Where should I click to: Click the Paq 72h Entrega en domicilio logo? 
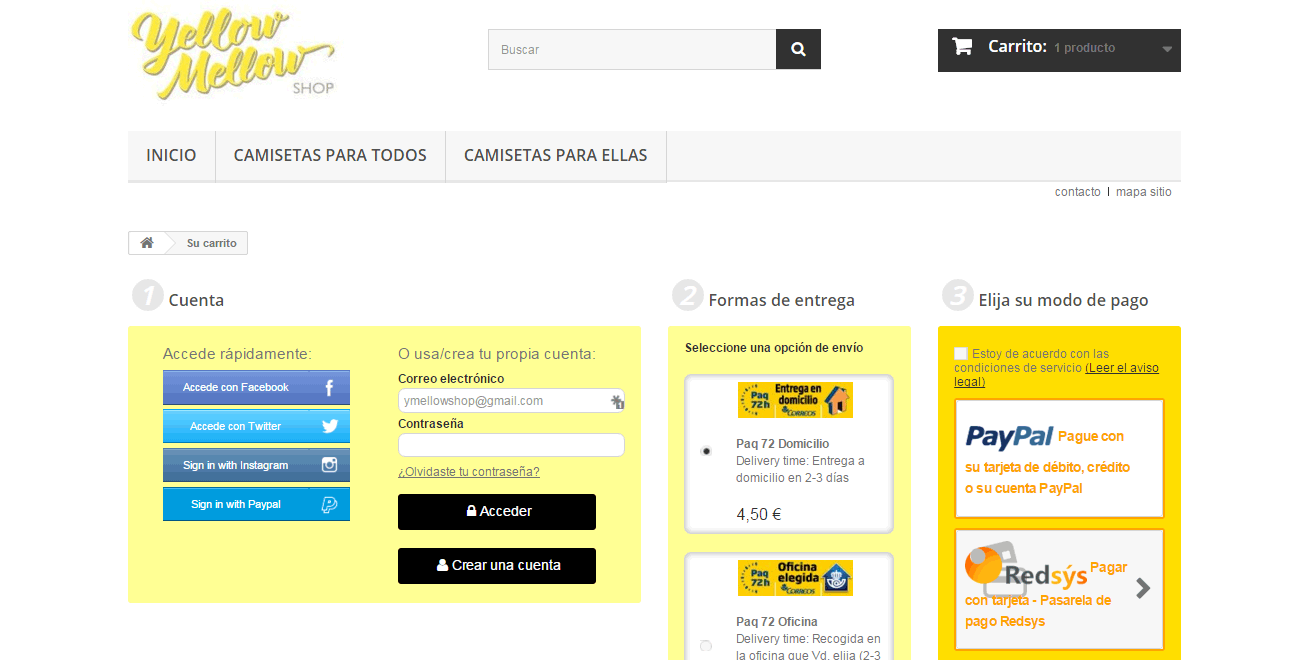[795, 399]
